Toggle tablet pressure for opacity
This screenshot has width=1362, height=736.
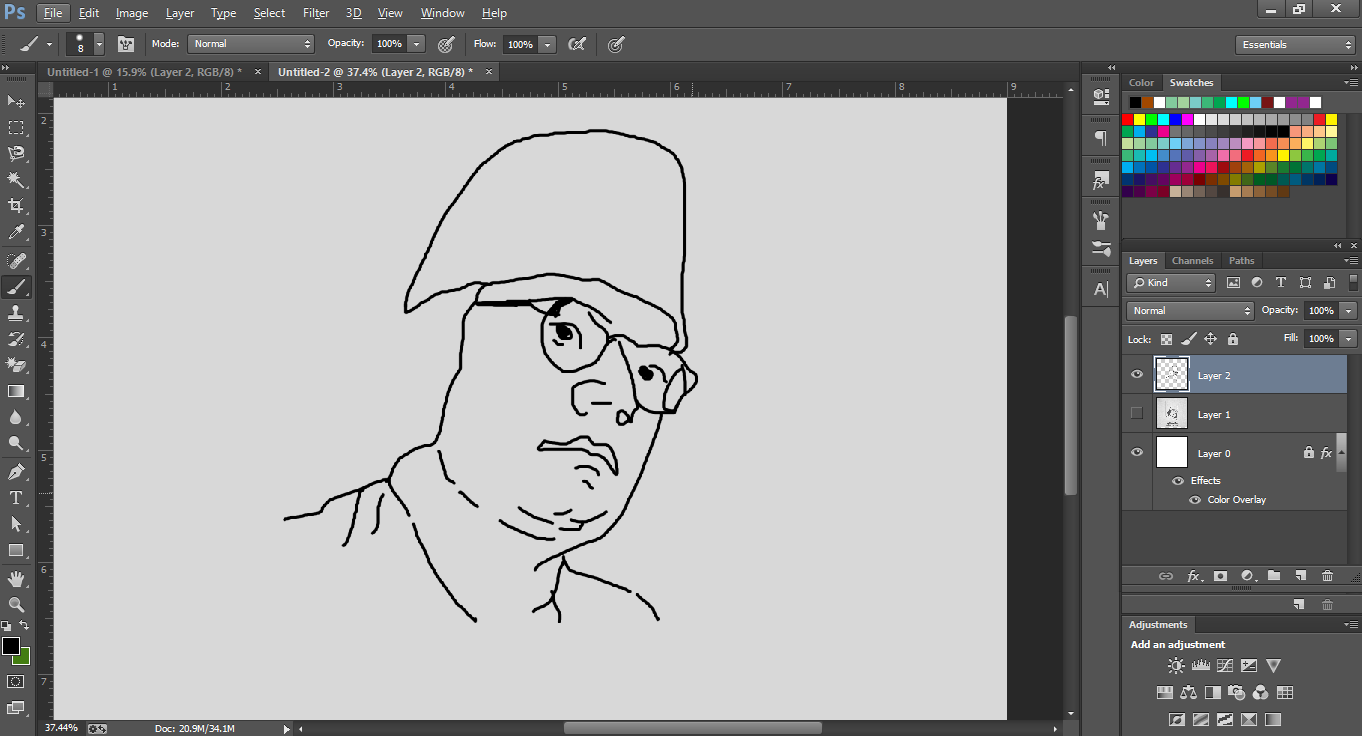446,44
